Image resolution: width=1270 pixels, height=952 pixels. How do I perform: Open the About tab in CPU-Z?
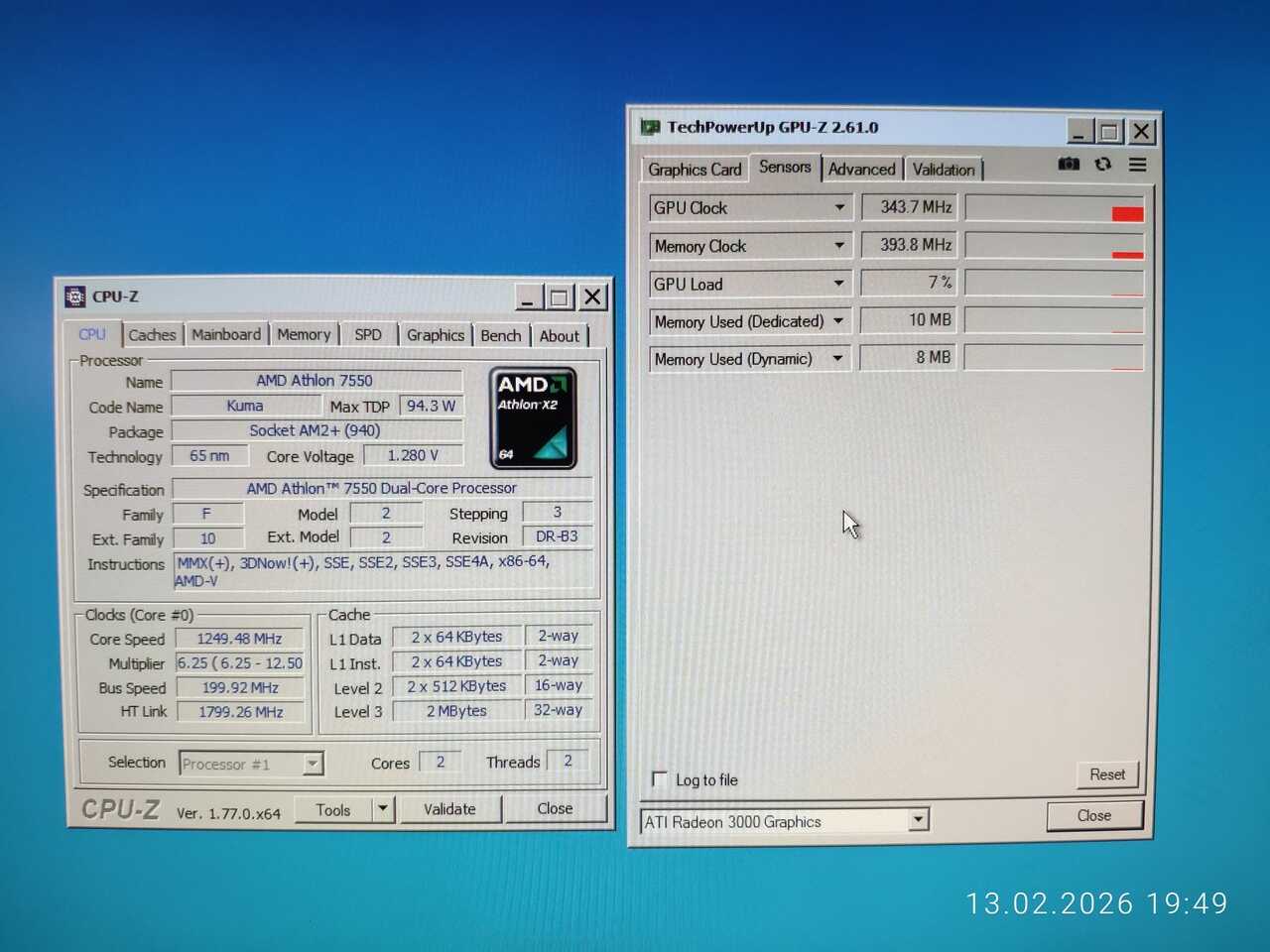pyautogui.click(x=560, y=336)
